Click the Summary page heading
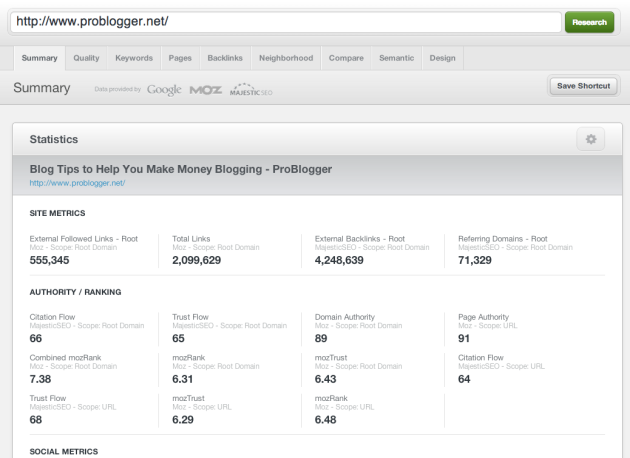Screen dimensions: 630x458 click(x=42, y=88)
